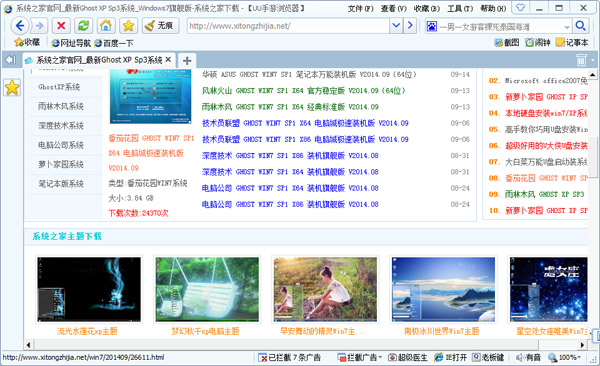
Task: Click 早安舞动的精灵Win7主 theme caption
Action: coord(323,331)
